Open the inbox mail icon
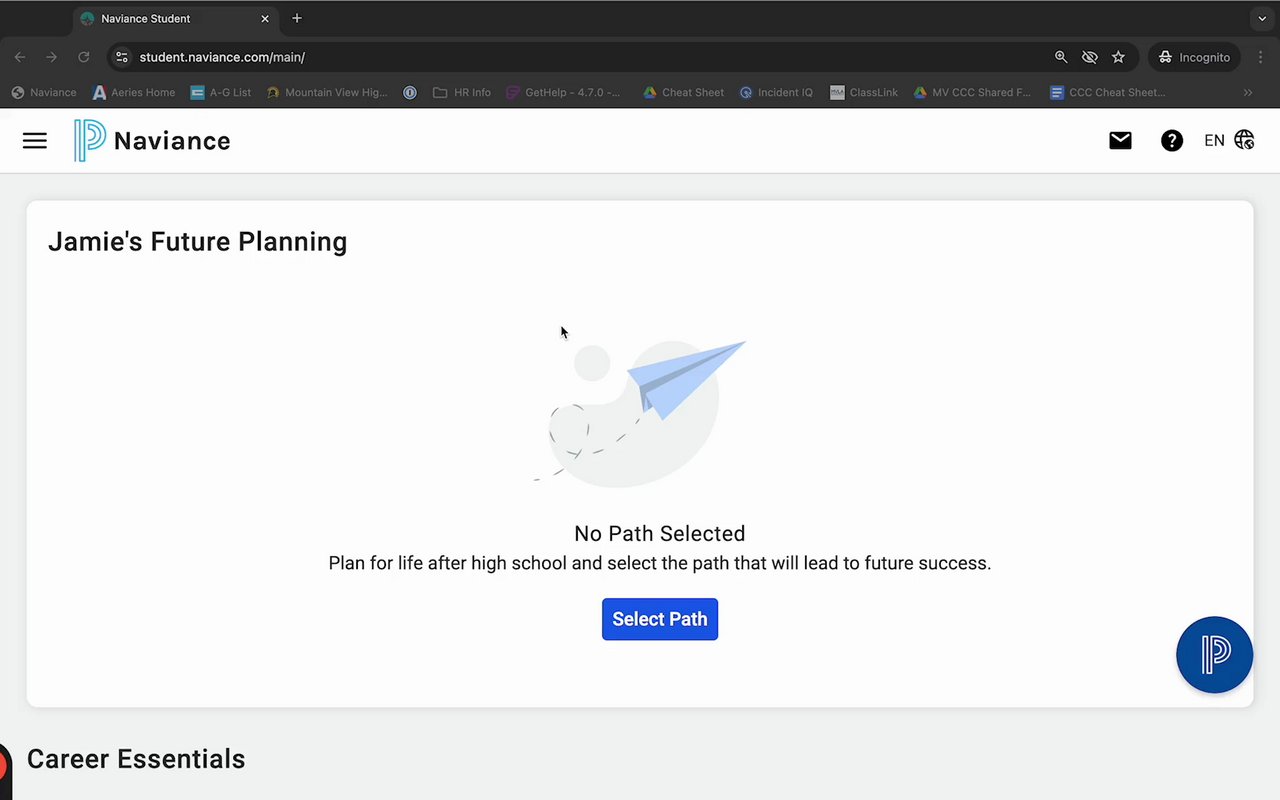 tap(1120, 141)
